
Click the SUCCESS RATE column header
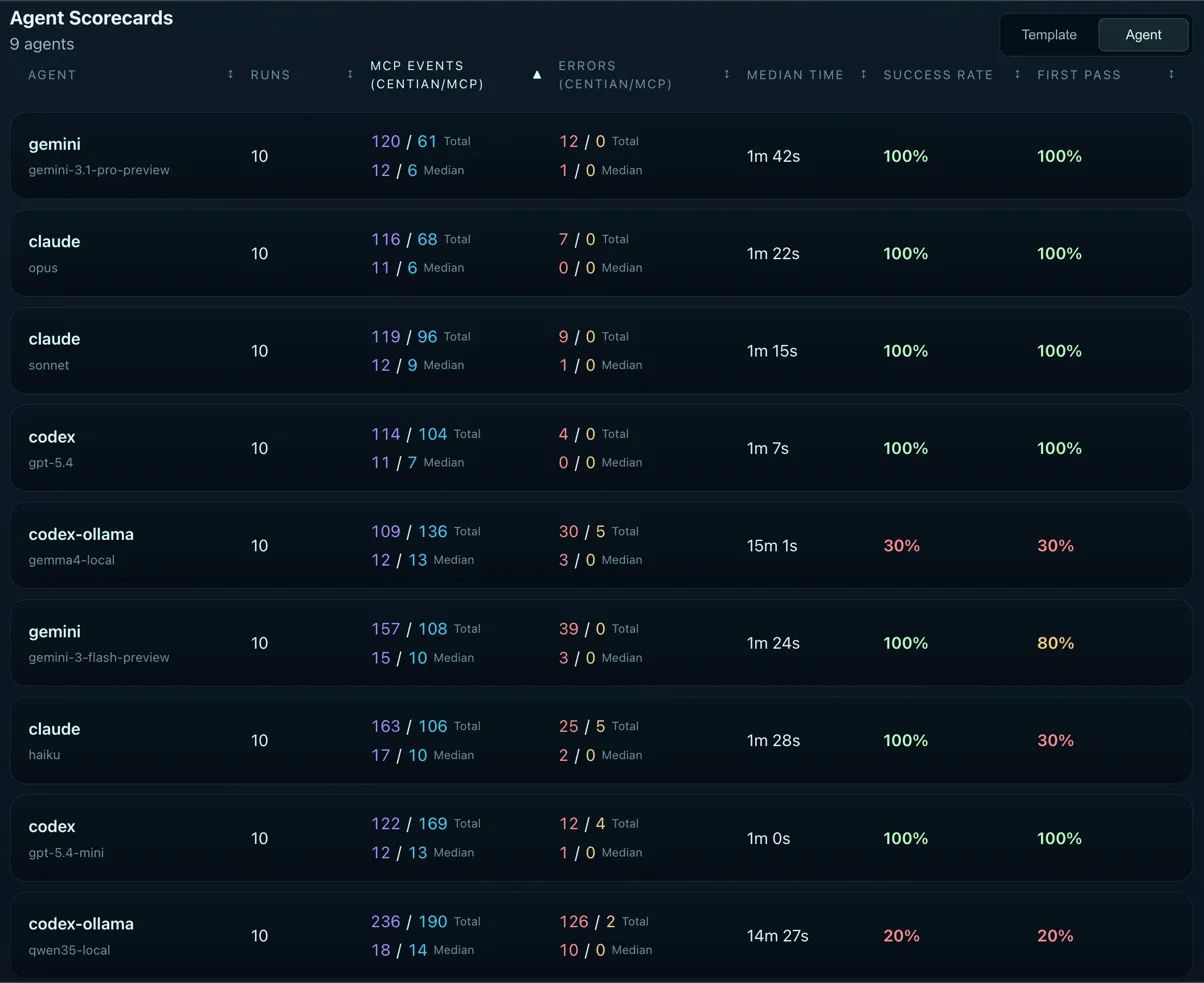pos(938,74)
